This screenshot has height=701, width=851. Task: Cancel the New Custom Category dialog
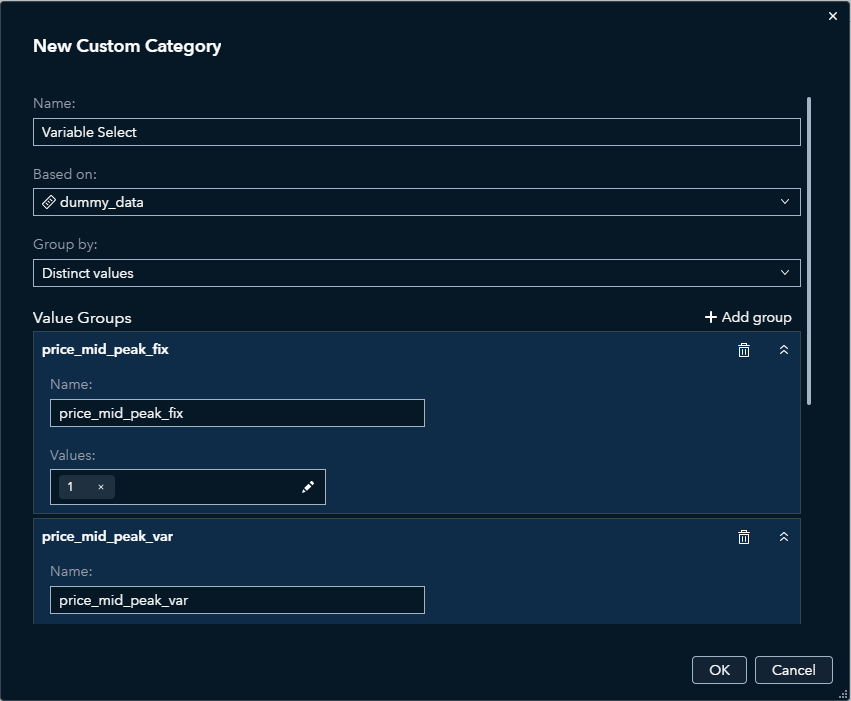(x=793, y=670)
